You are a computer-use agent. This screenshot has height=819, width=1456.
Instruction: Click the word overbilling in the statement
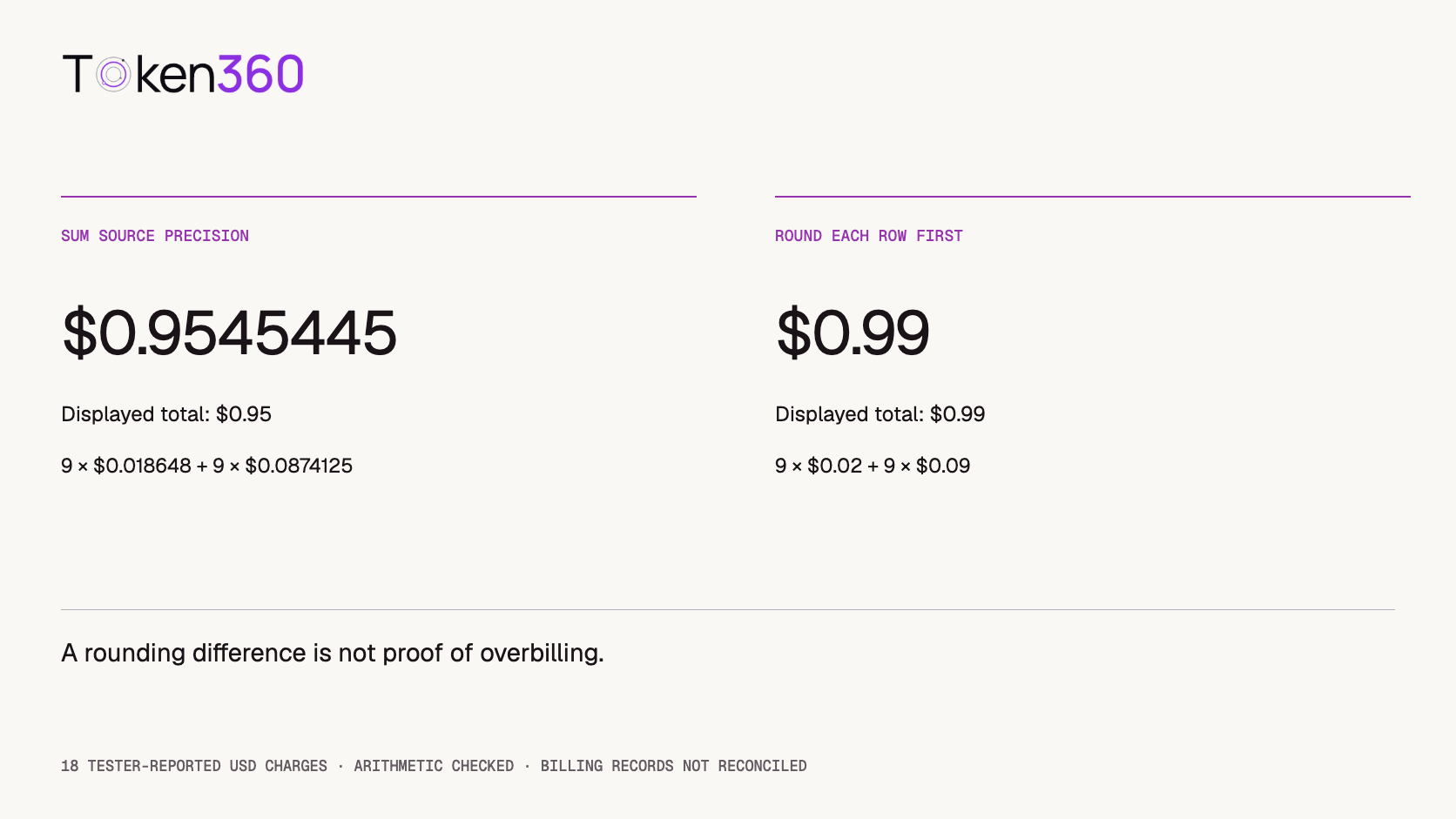tap(542, 653)
